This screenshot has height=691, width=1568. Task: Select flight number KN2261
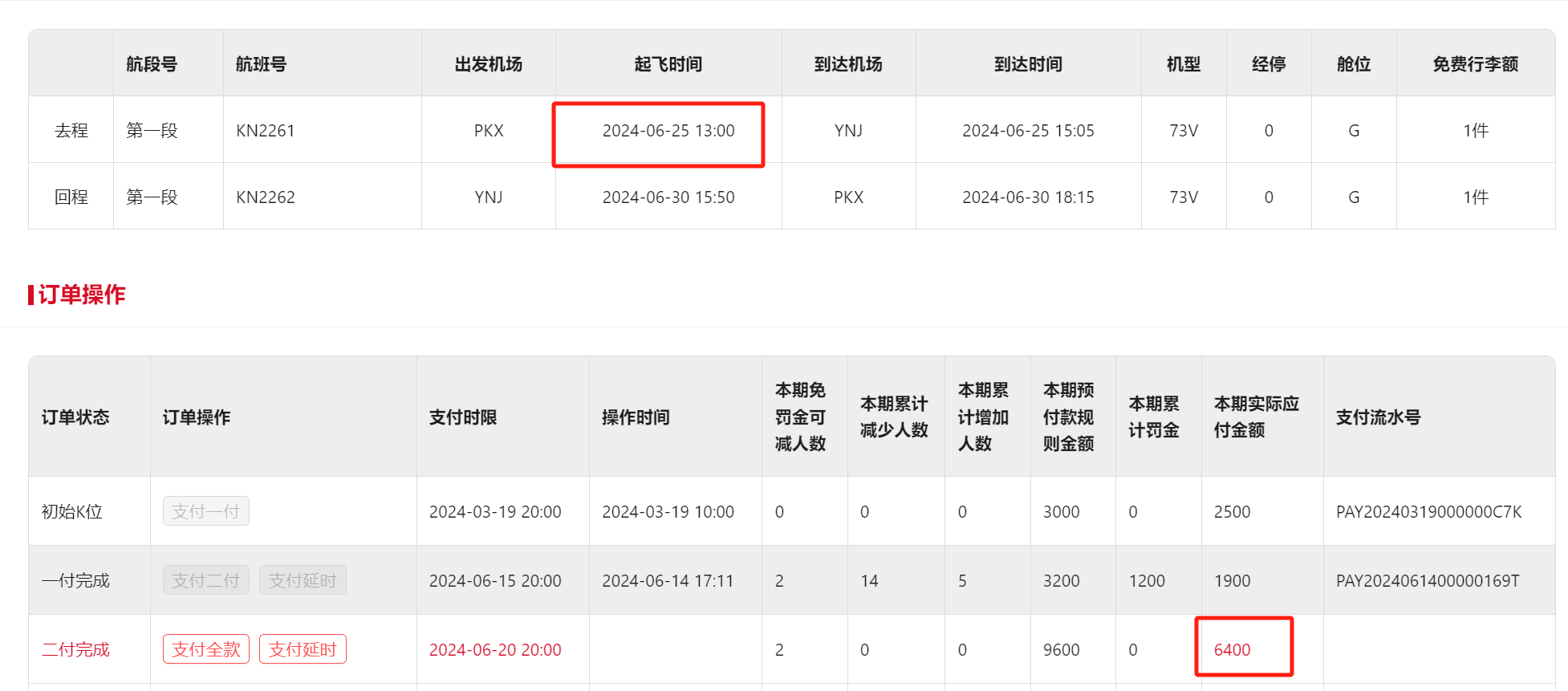[266, 131]
